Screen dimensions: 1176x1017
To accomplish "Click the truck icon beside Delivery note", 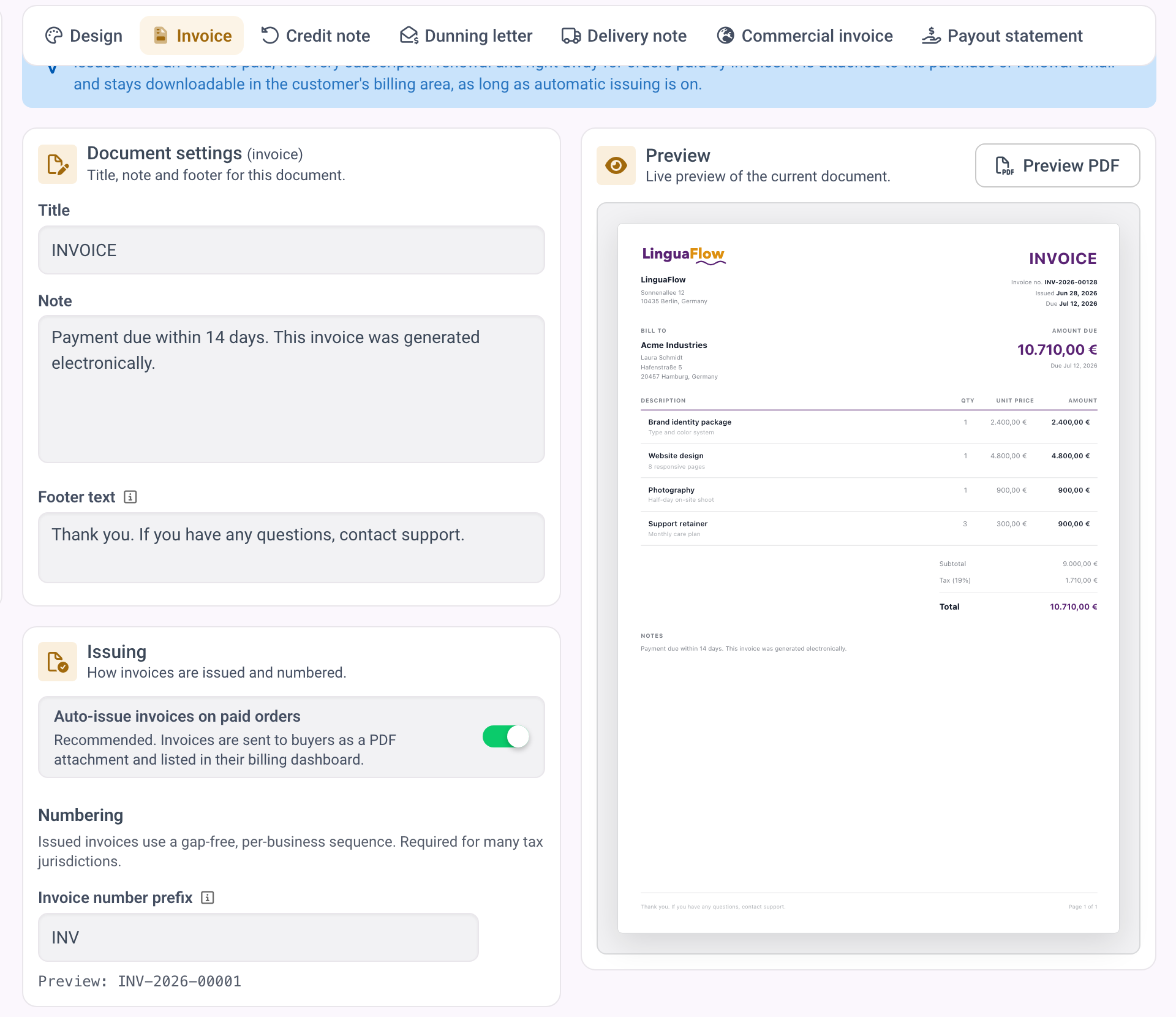I will tap(571, 36).
